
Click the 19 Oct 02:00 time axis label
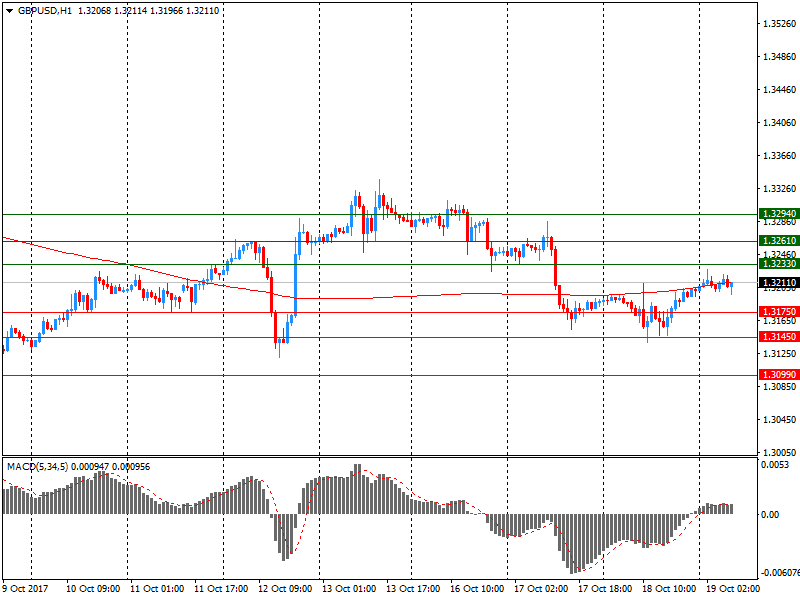click(733, 589)
